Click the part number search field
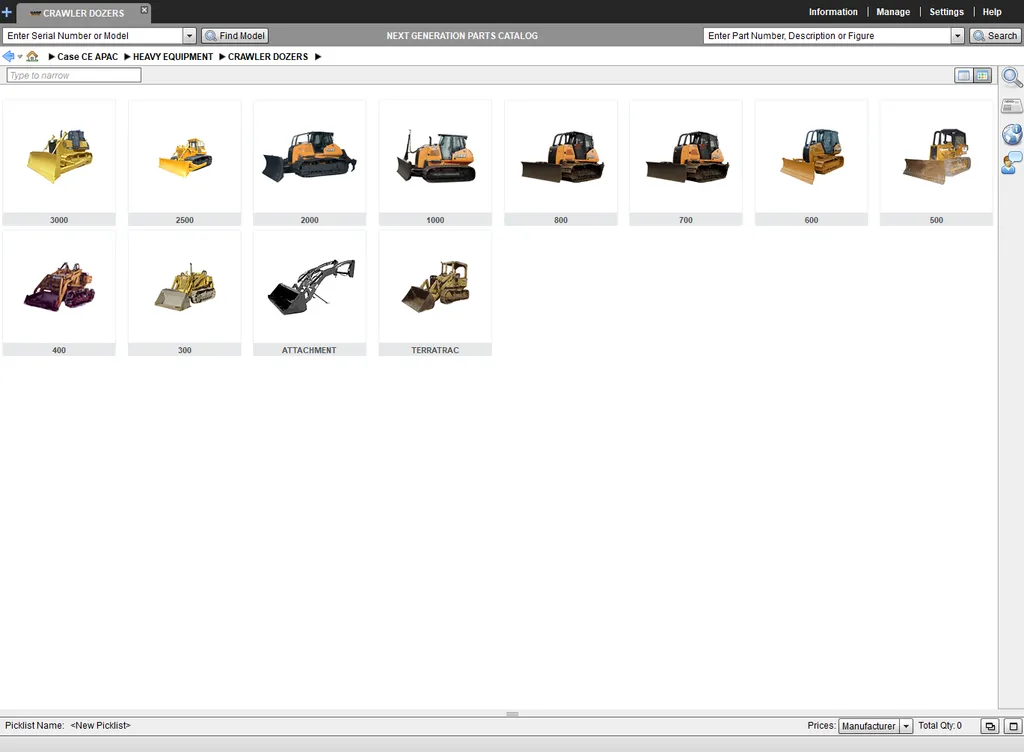This screenshot has height=752, width=1024. coord(827,36)
